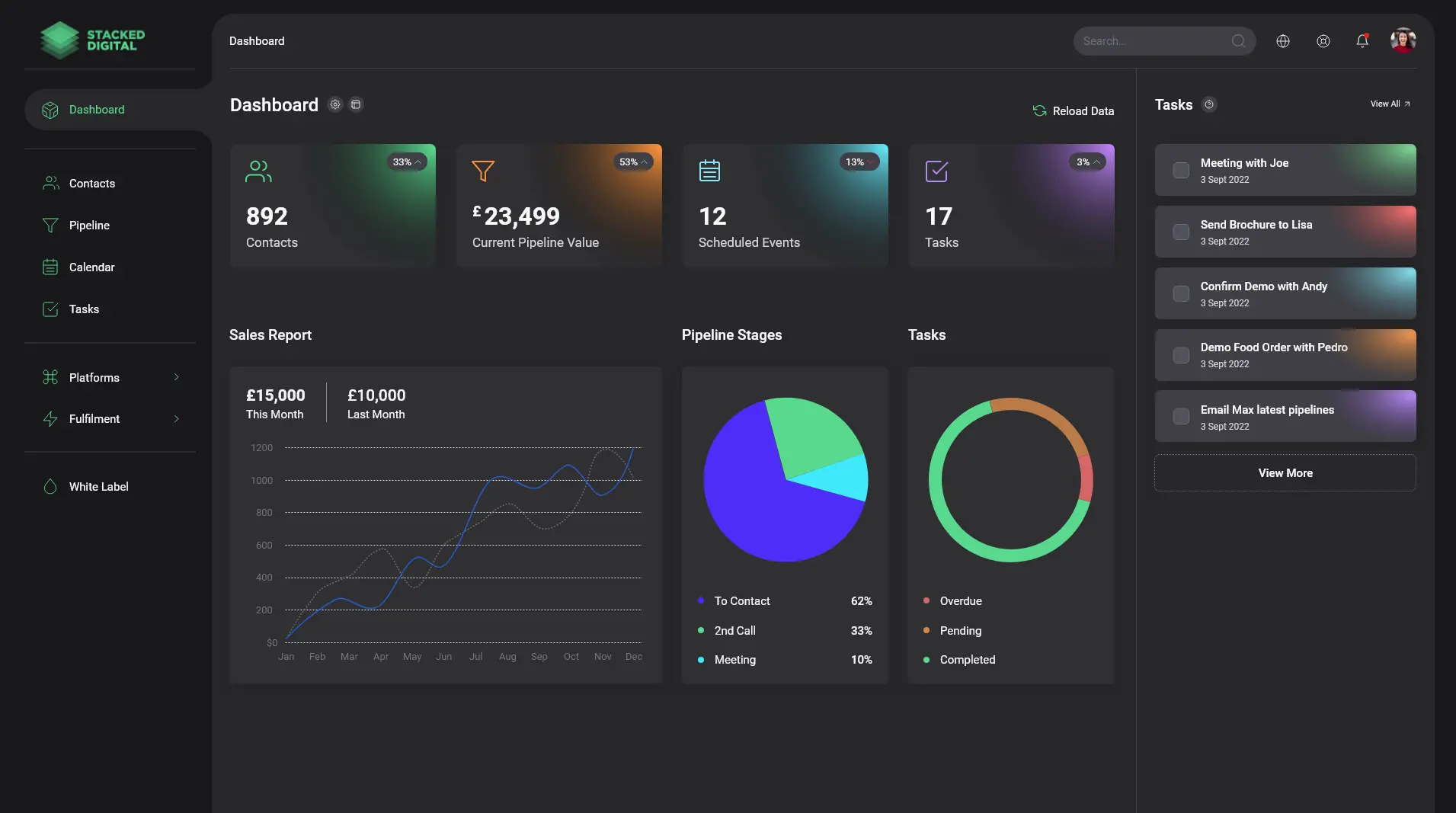Viewport: 1456px width, 813px height.
Task: Open Contacts in the sidebar
Action: tap(91, 184)
